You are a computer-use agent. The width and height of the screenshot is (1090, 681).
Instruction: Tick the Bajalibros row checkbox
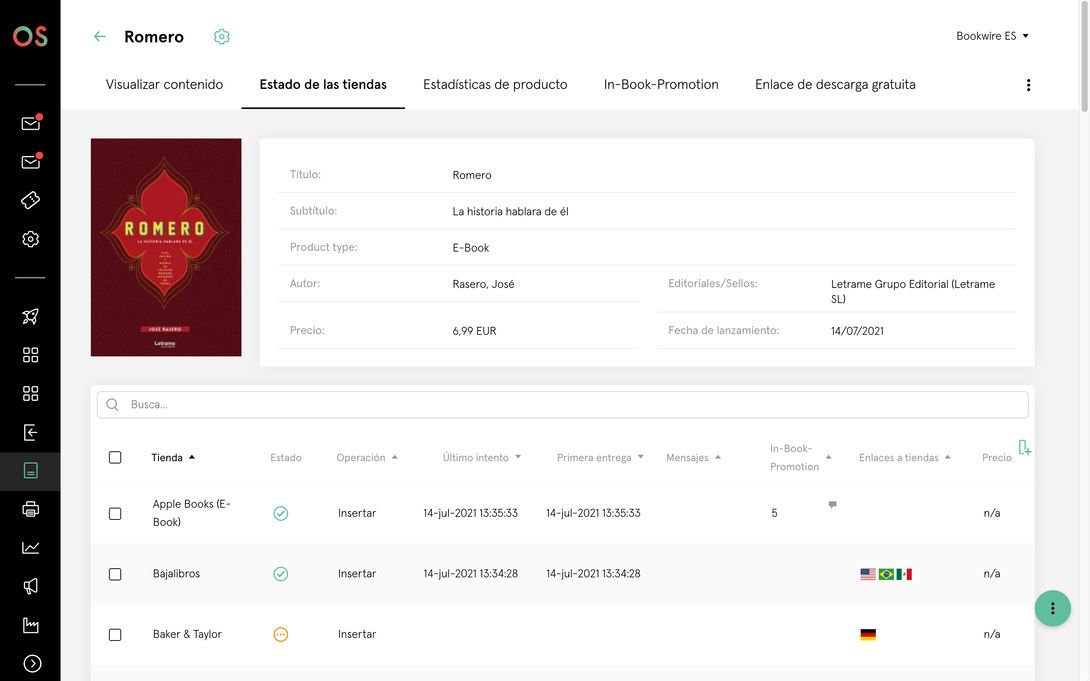[x=115, y=574]
